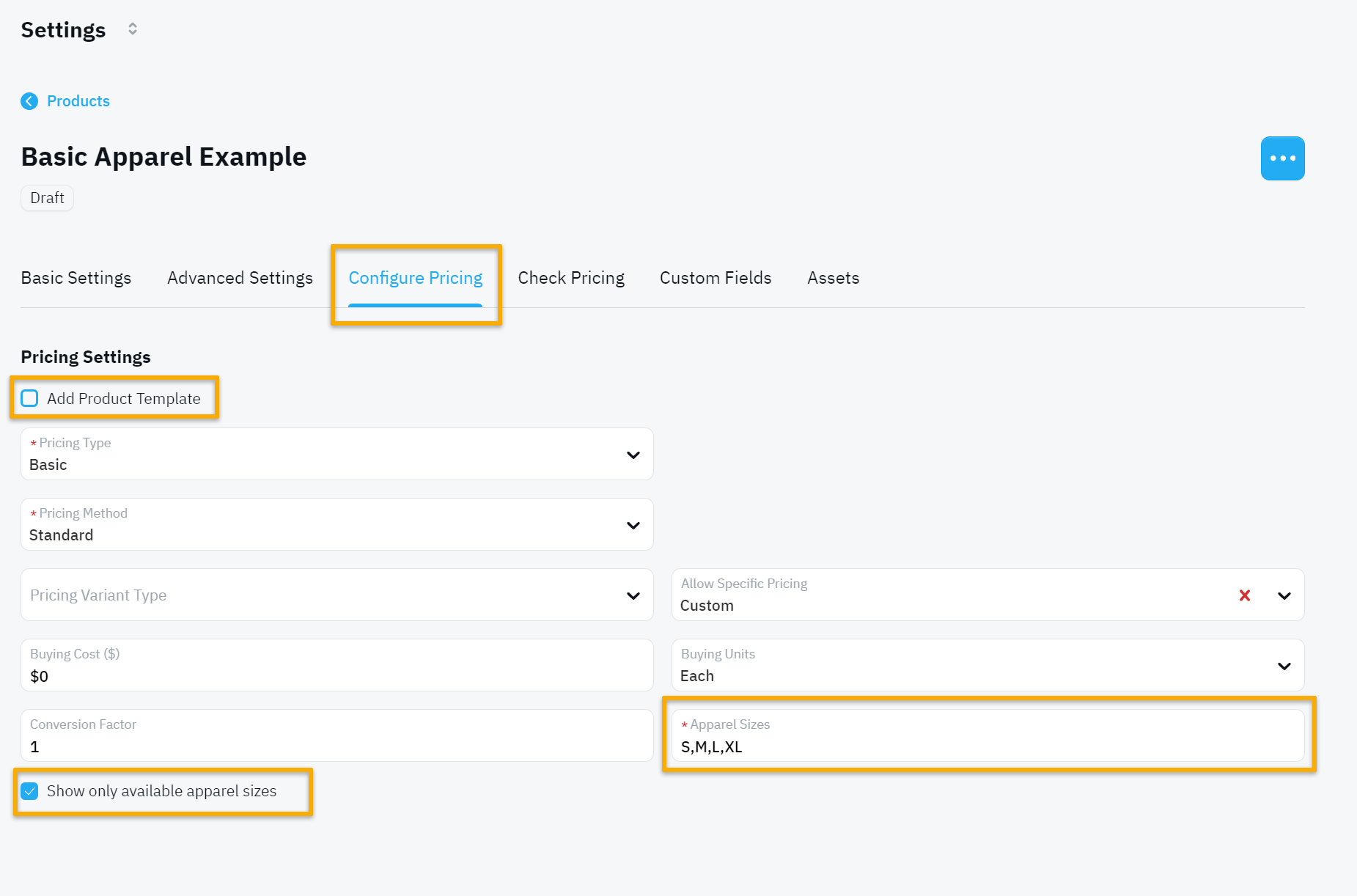
Task: Open the Advanced Settings tab
Action: (240, 278)
